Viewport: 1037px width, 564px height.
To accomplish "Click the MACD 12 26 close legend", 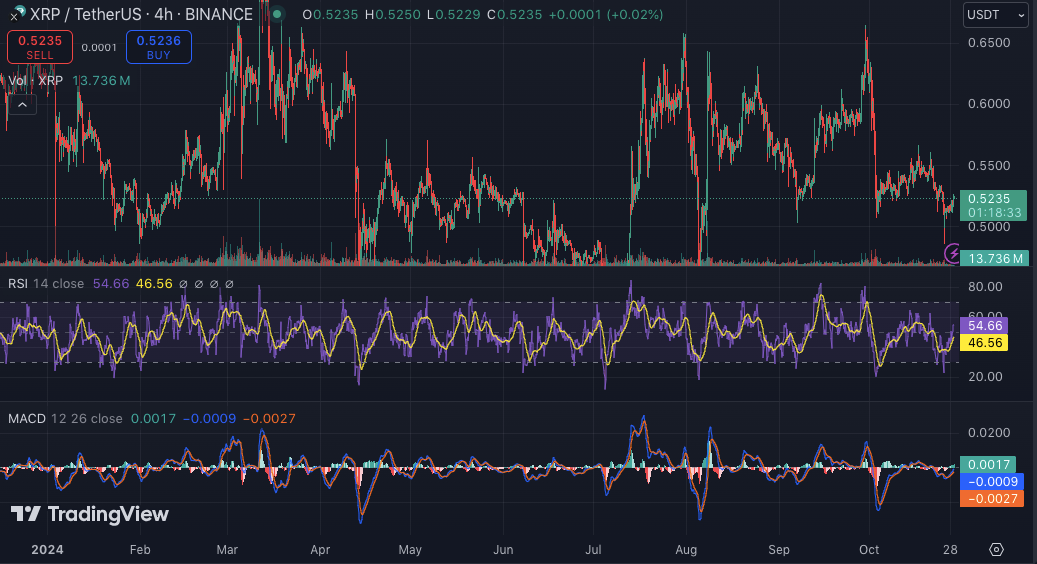I will pos(65,419).
